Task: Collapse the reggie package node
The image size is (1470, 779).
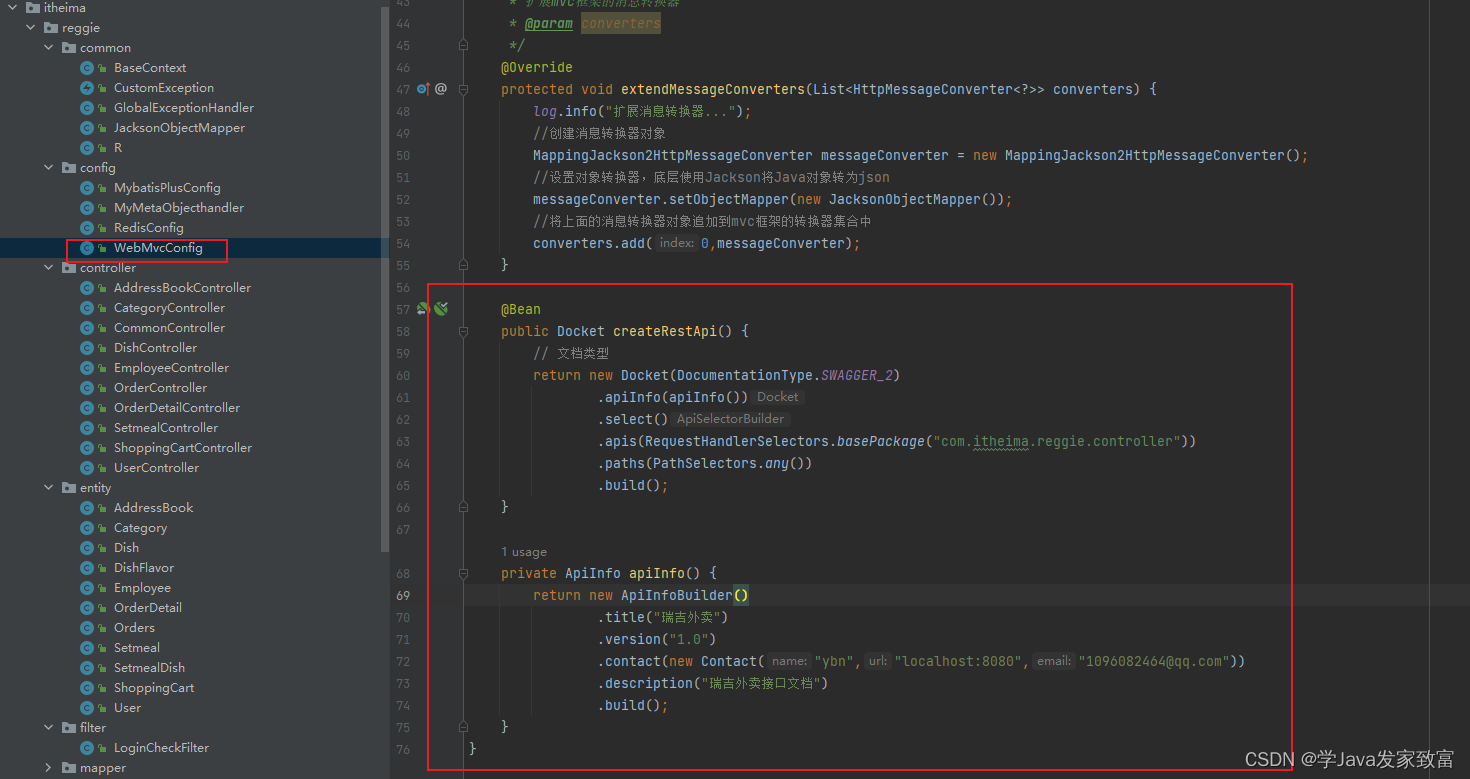Action: tap(31, 28)
